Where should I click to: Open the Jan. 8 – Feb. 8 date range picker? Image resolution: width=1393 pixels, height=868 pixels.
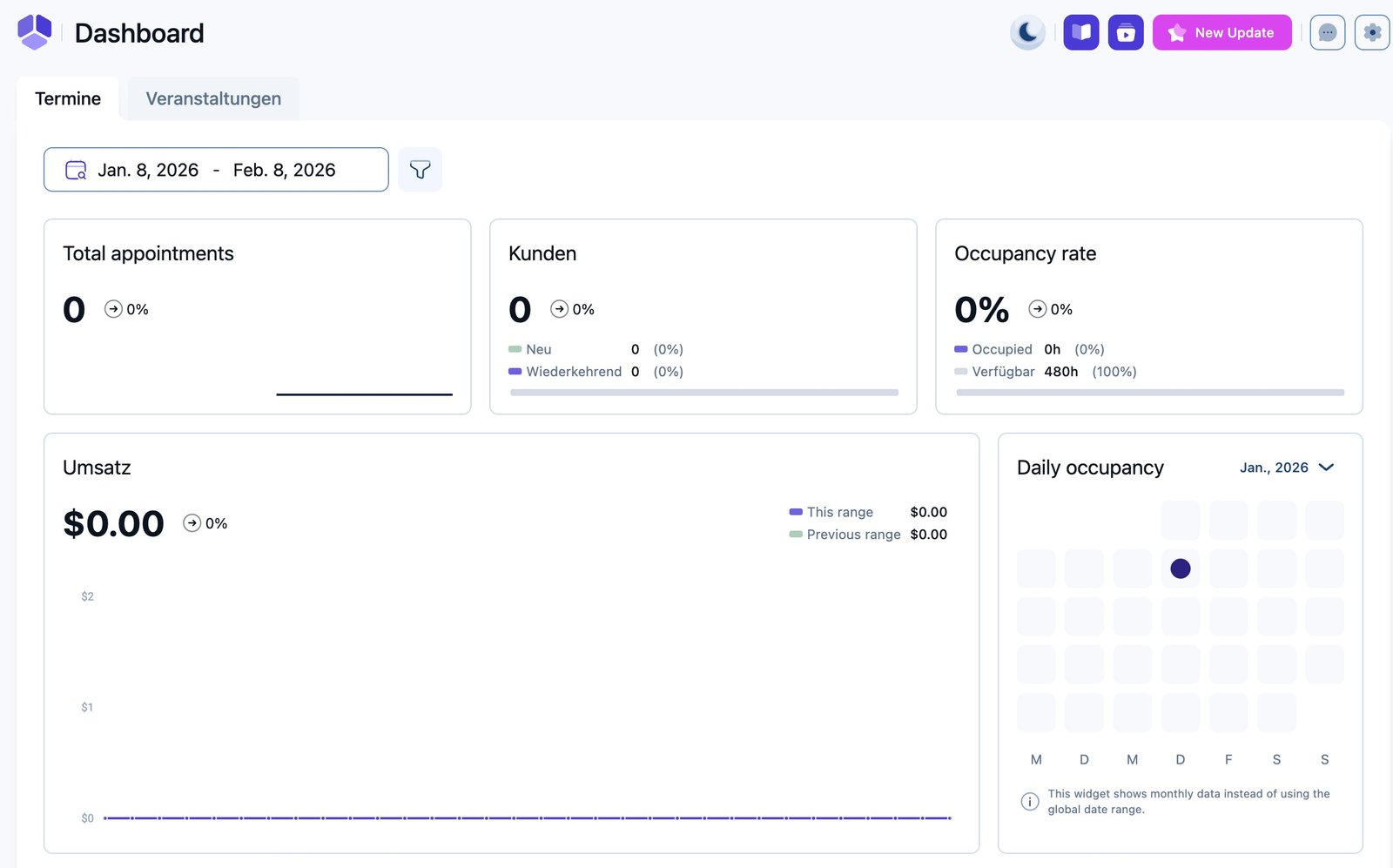coord(216,170)
